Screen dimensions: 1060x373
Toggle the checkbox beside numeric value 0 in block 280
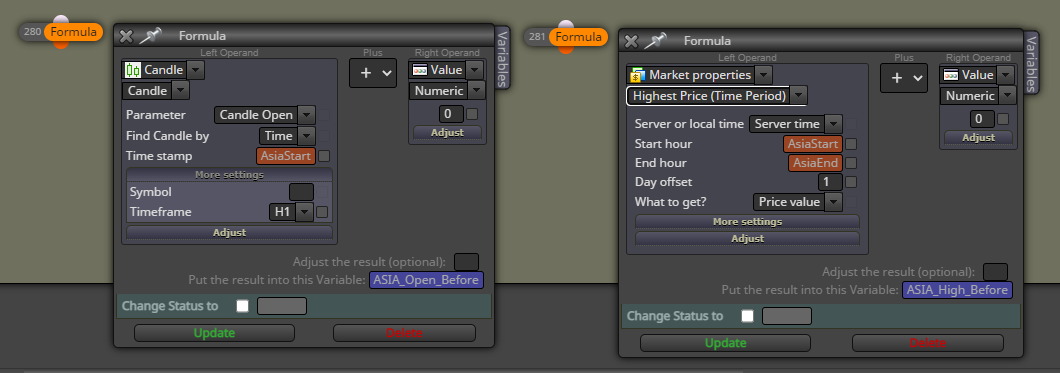472,114
